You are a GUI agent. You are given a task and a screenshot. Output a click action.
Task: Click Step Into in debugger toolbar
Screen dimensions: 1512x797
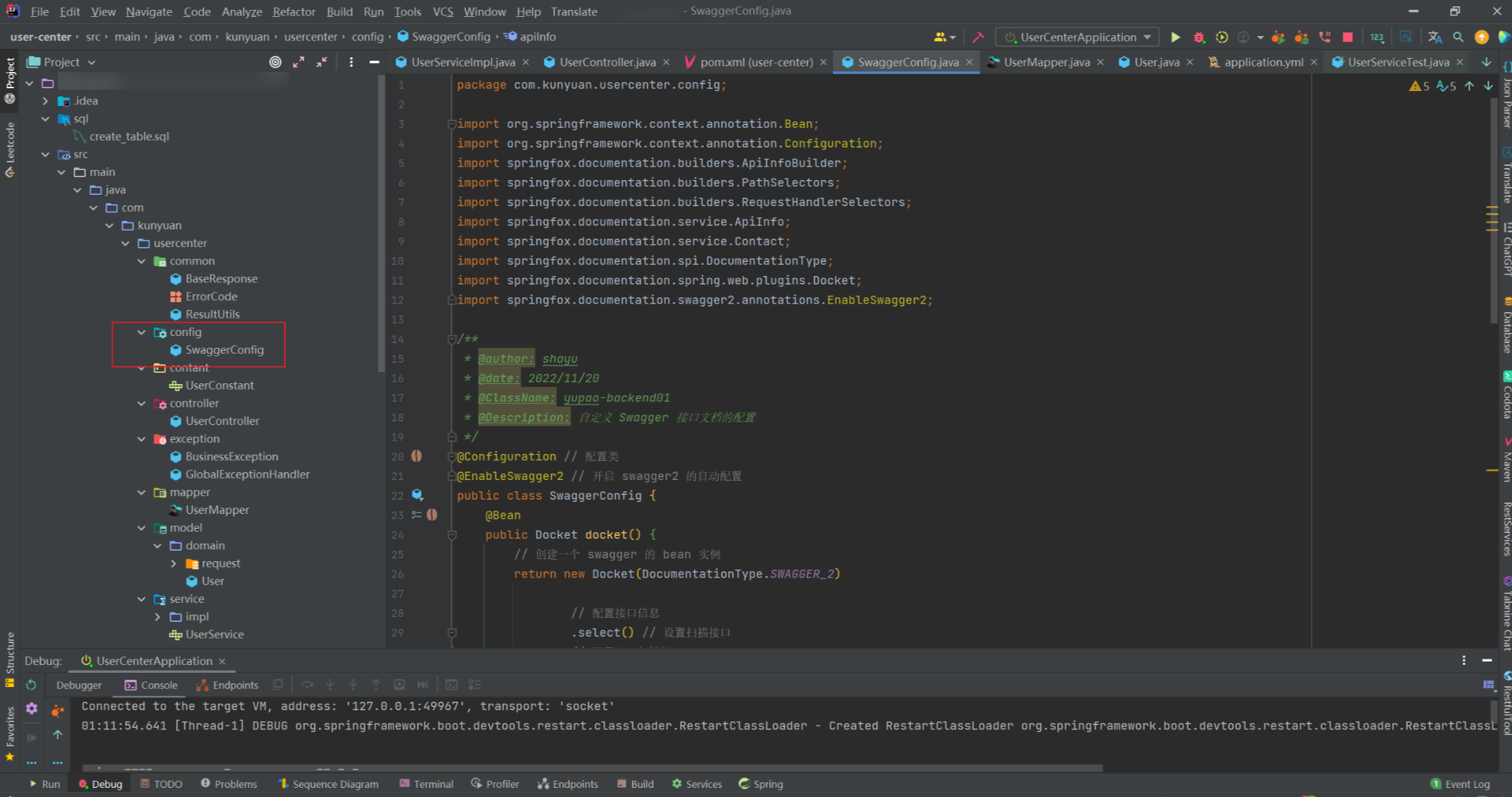330,685
